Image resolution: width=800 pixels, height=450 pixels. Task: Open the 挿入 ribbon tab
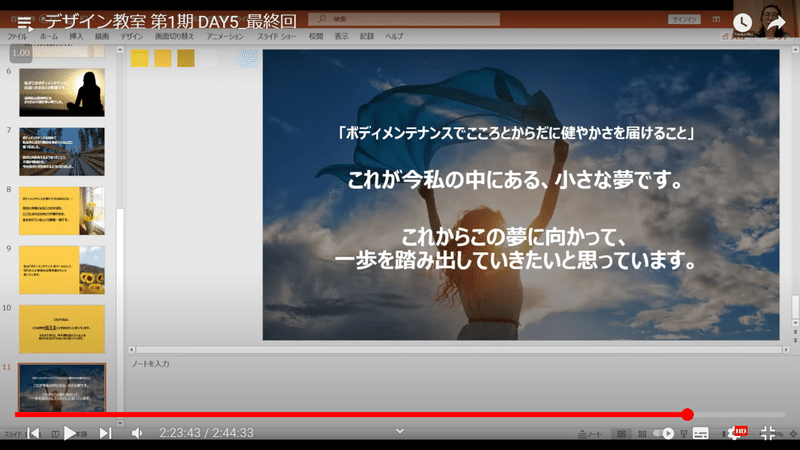(76, 37)
